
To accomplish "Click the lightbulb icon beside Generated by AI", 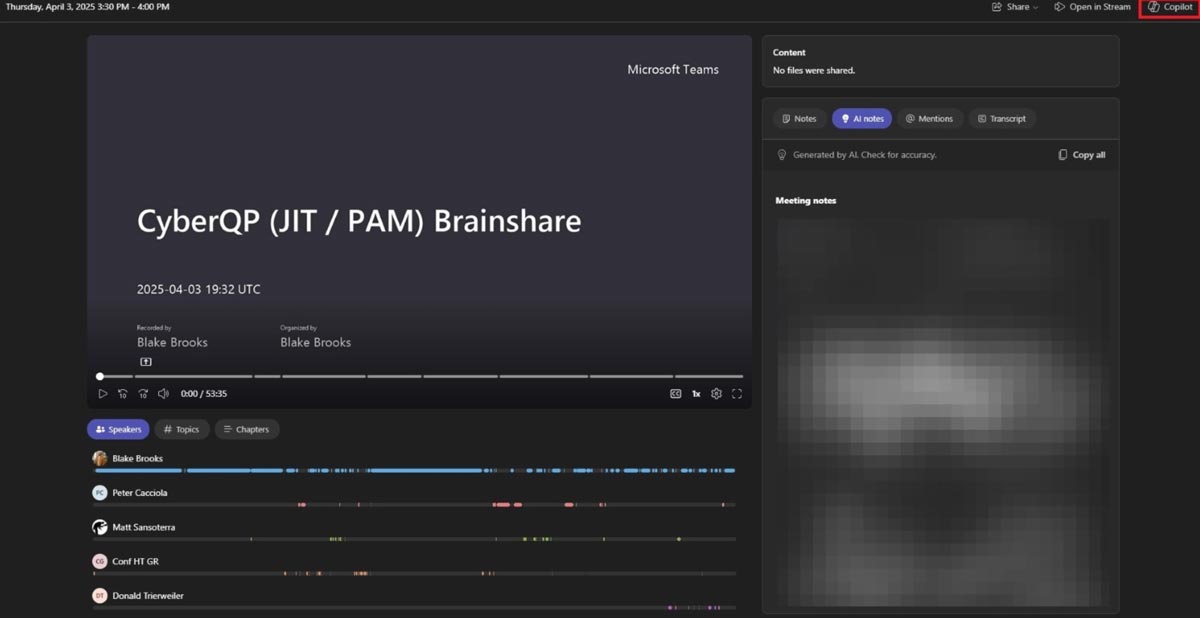I will tap(782, 155).
